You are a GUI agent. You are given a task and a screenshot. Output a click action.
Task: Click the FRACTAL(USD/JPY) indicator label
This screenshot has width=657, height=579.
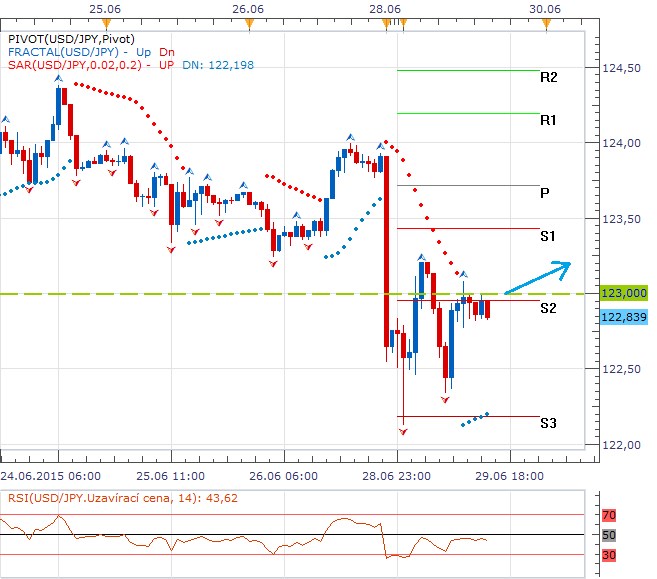tap(63, 52)
